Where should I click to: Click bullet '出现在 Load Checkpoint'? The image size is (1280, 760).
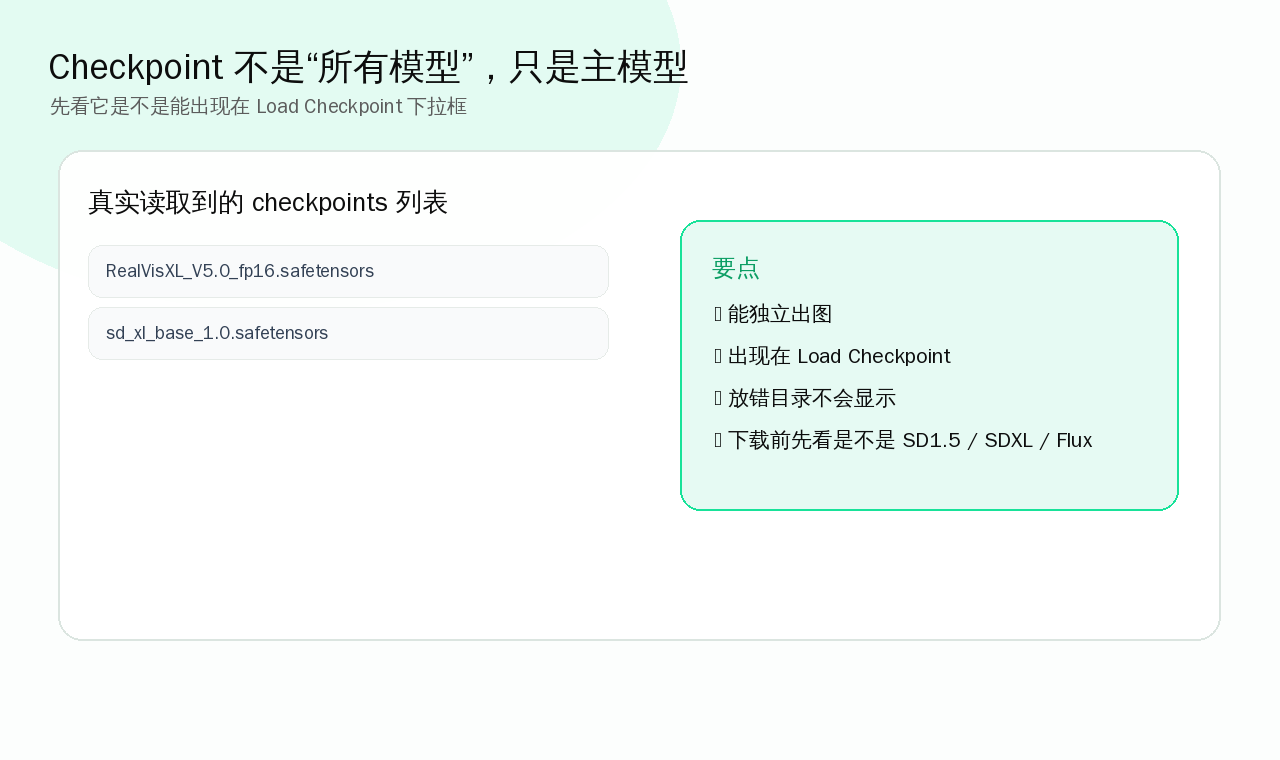click(832, 356)
